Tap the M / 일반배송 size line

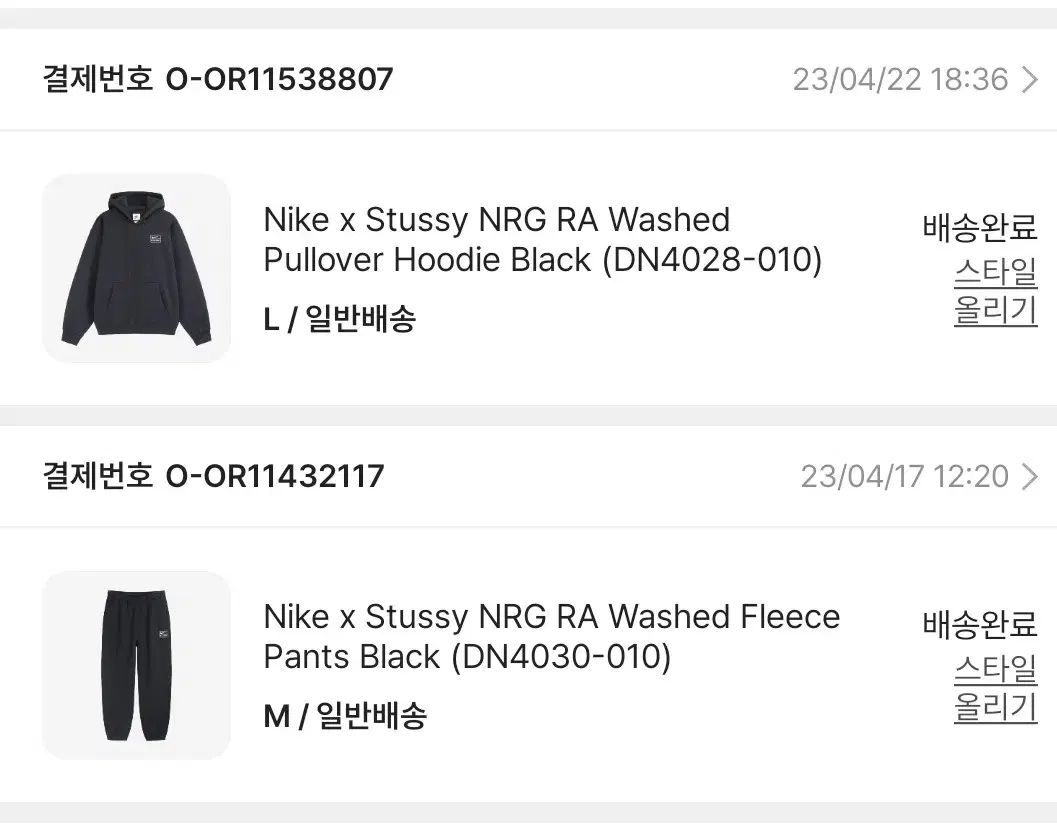(x=345, y=716)
